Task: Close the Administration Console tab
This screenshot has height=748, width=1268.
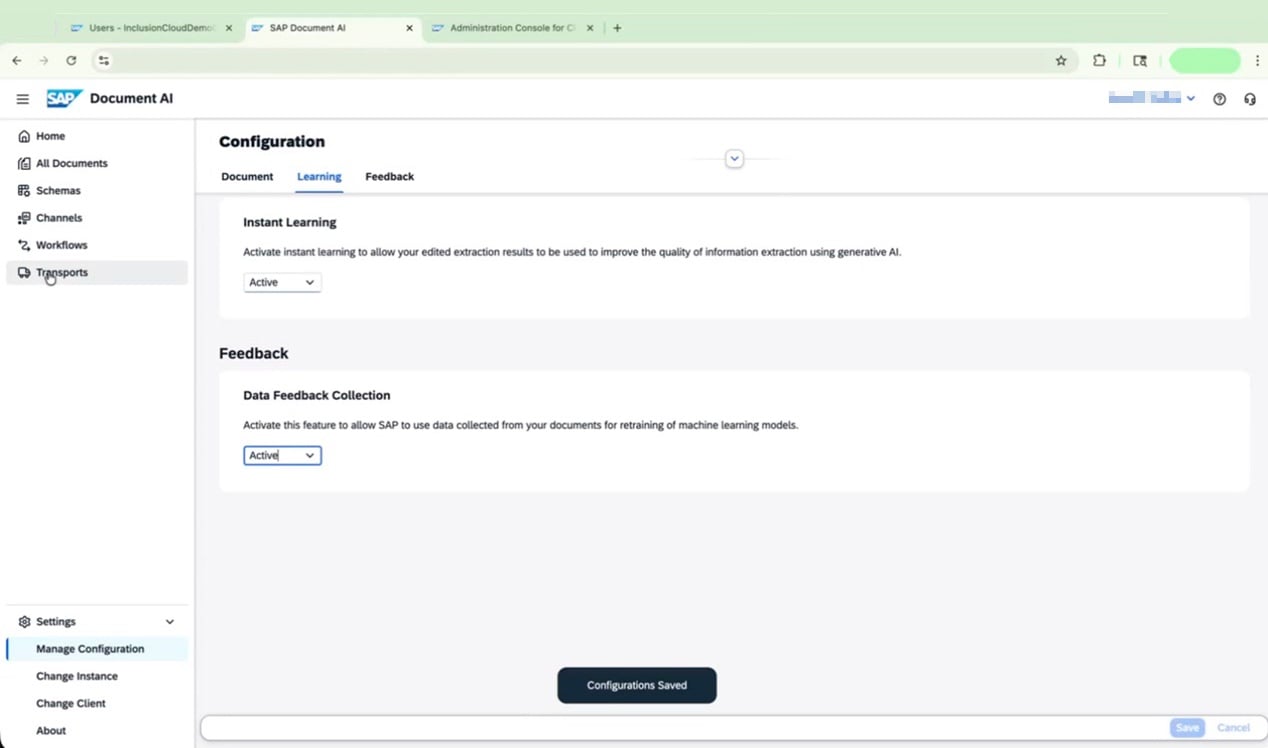Action: (x=590, y=28)
